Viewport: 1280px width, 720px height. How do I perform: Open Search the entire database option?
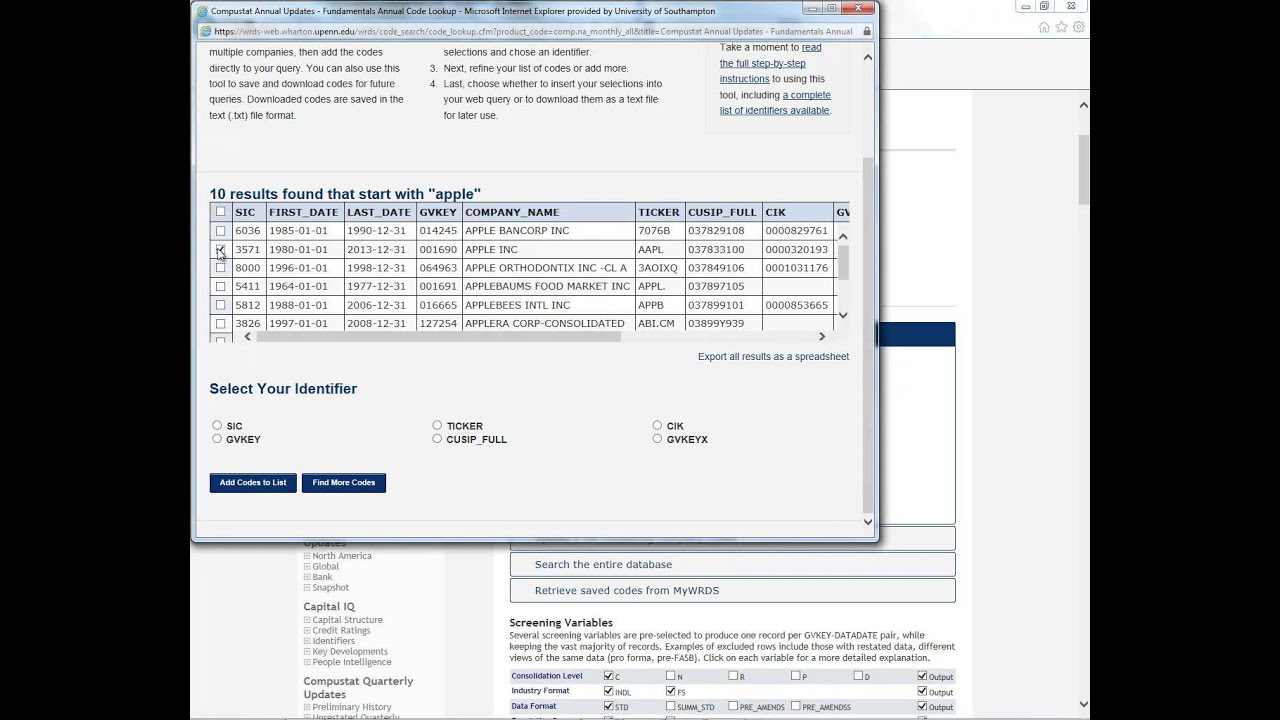(732, 565)
